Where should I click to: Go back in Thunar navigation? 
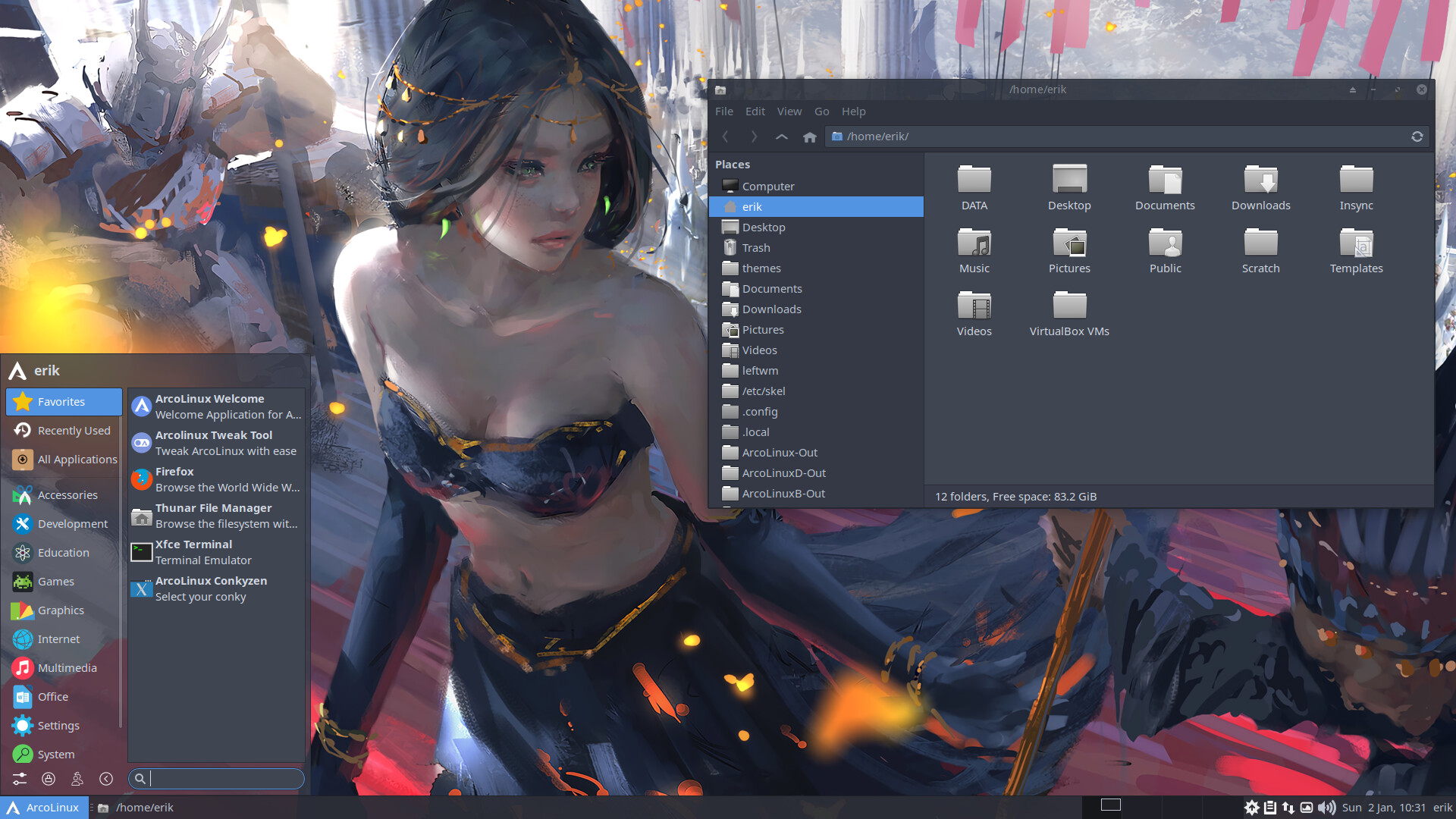725,136
